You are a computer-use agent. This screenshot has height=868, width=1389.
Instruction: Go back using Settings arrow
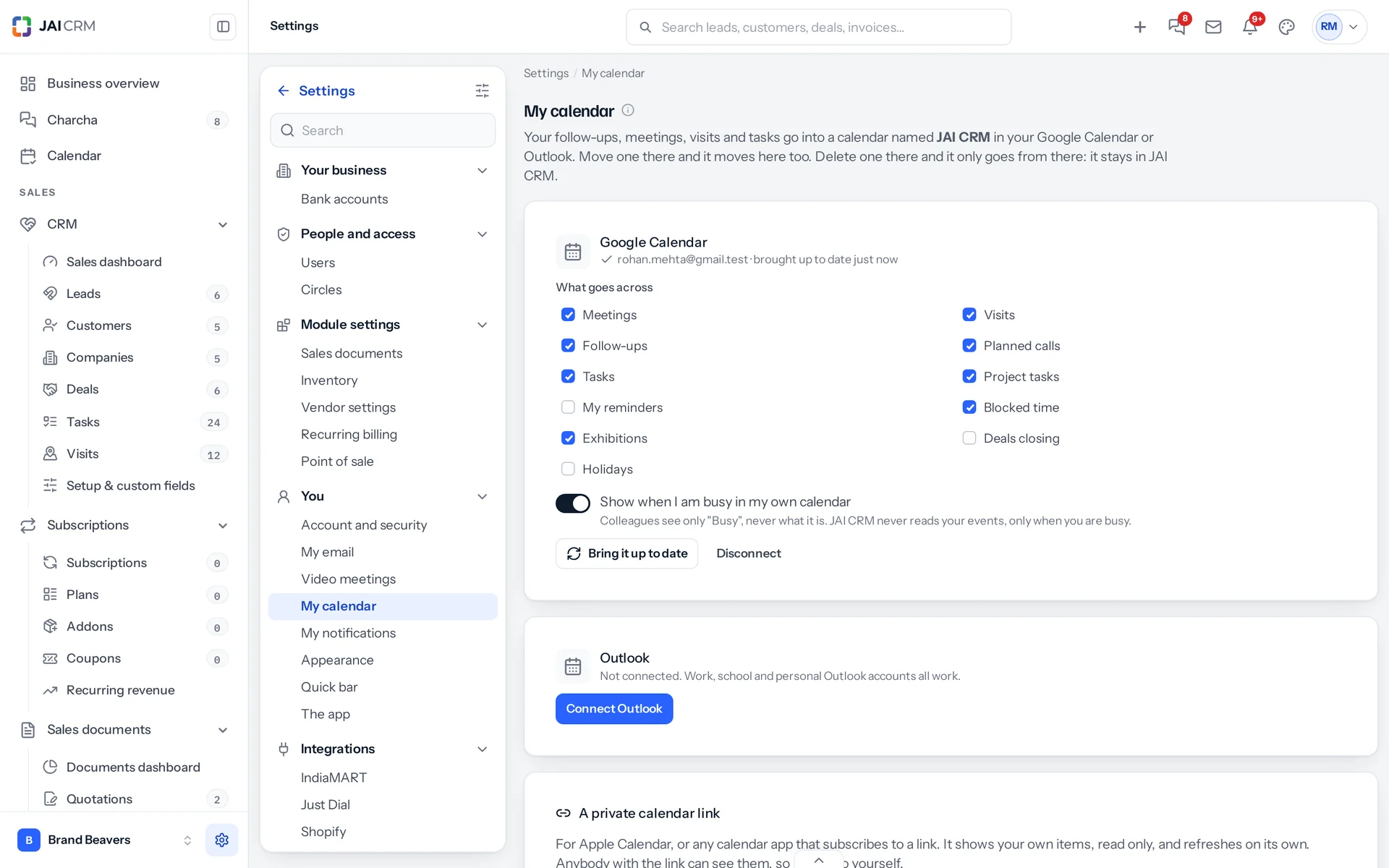coord(283,90)
